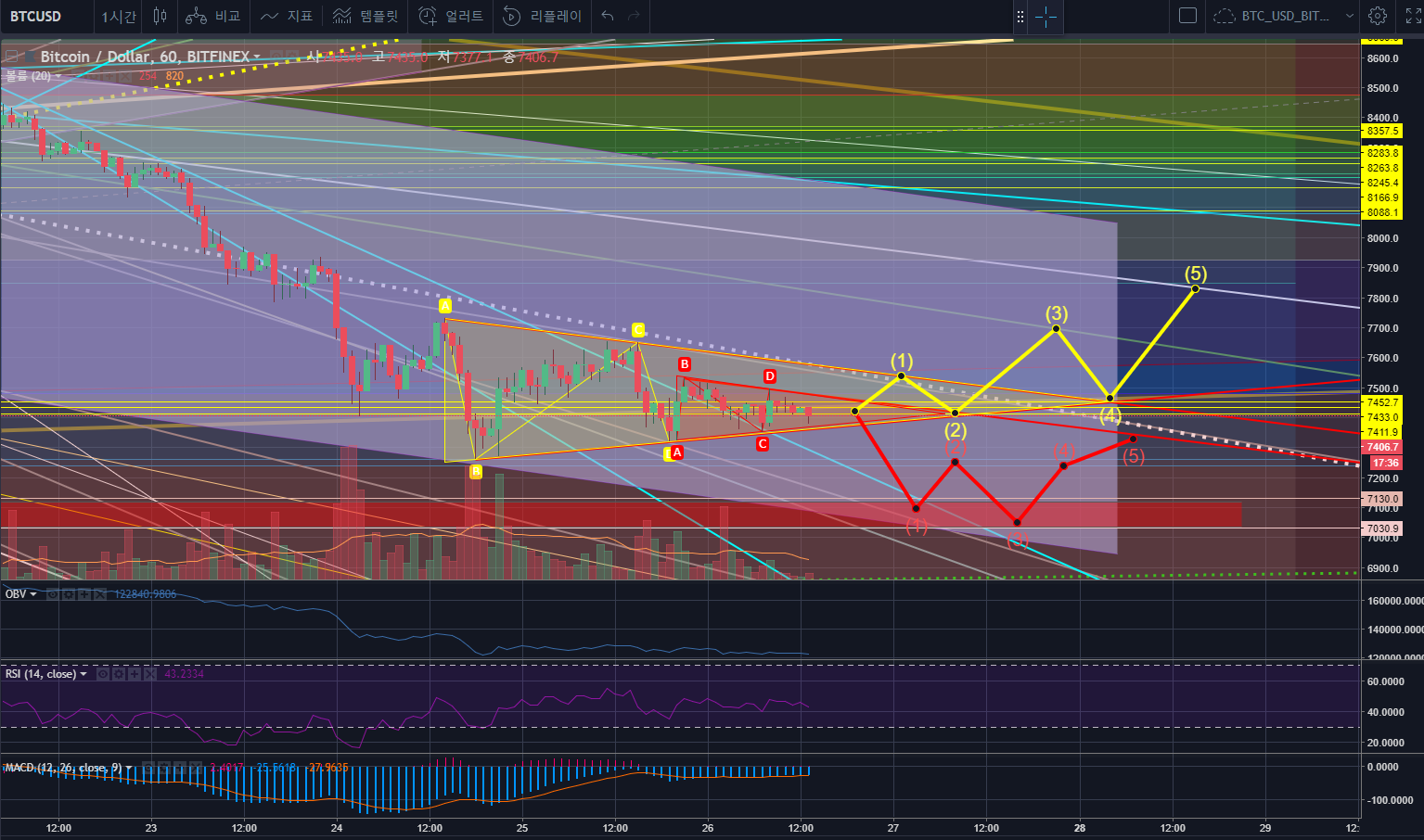Click the RSI value 43.2334
Screen dimensions: 1424x840
tap(184, 674)
